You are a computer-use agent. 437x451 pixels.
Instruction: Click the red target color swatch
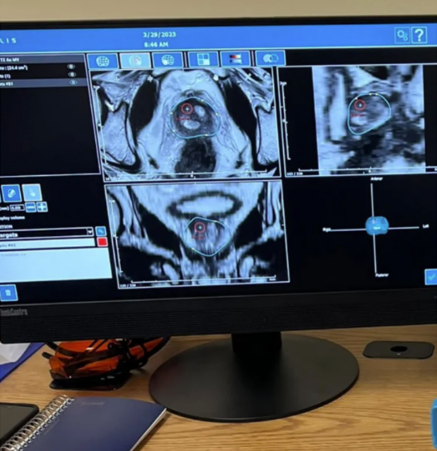click(102, 242)
